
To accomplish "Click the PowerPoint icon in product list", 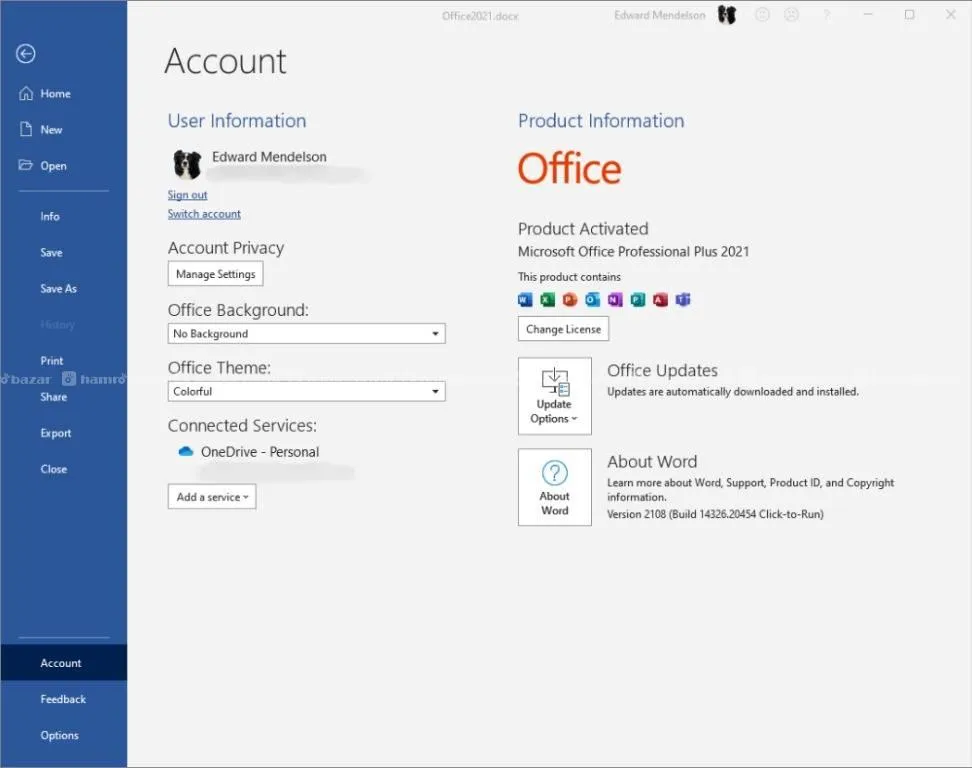I will pyautogui.click(x=570, y=299).
